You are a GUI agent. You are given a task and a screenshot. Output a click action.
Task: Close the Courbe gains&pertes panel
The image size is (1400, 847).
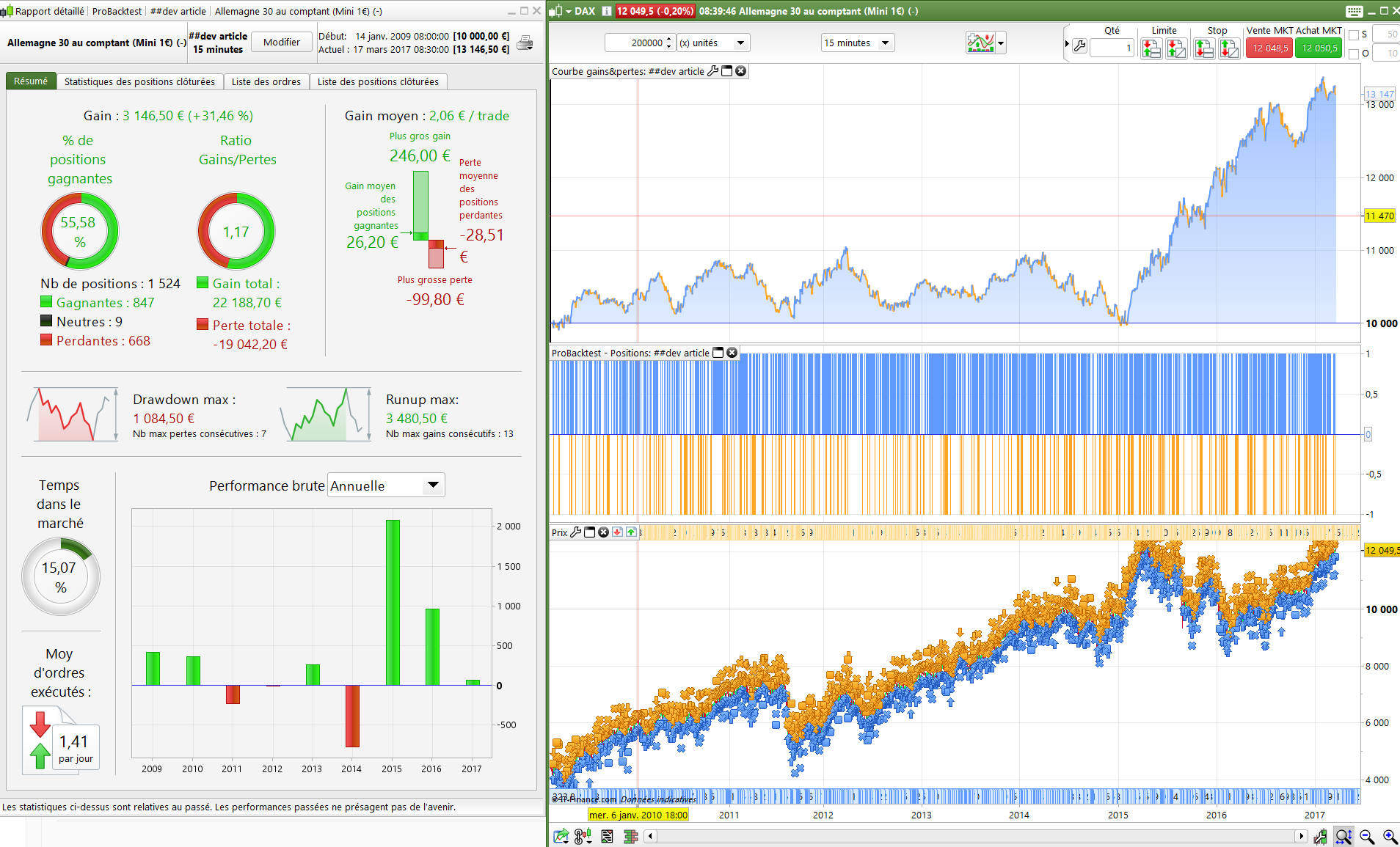coord(741,71)
